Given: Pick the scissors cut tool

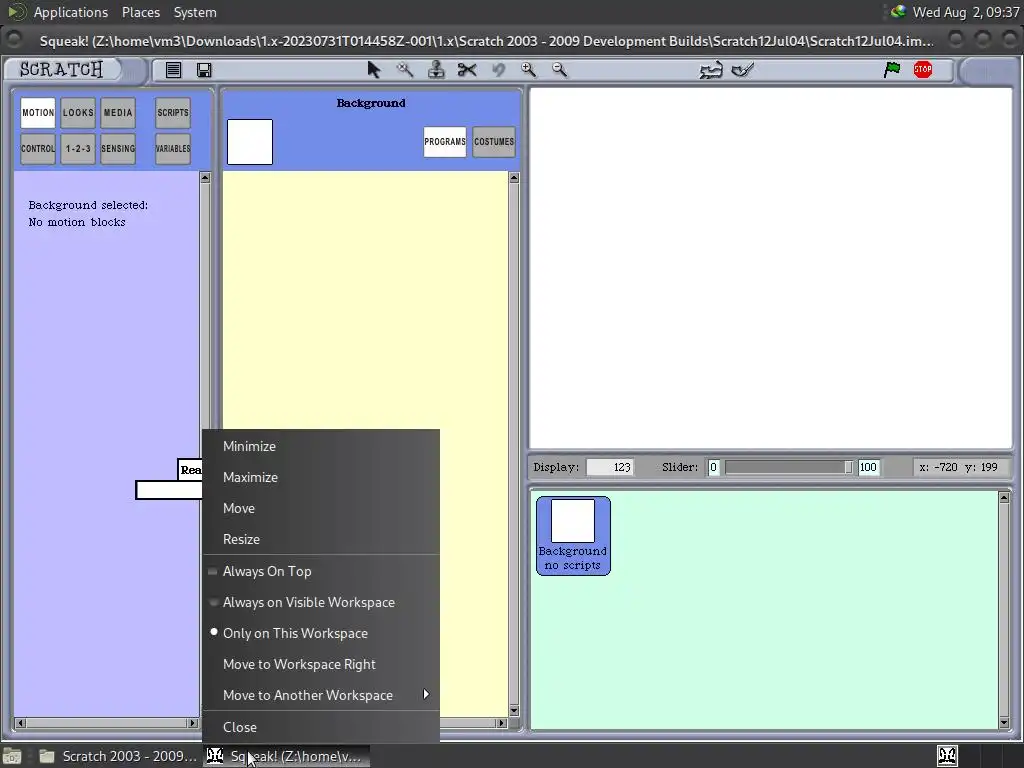Looking at the screenshot, I should (x=467, y=69).
